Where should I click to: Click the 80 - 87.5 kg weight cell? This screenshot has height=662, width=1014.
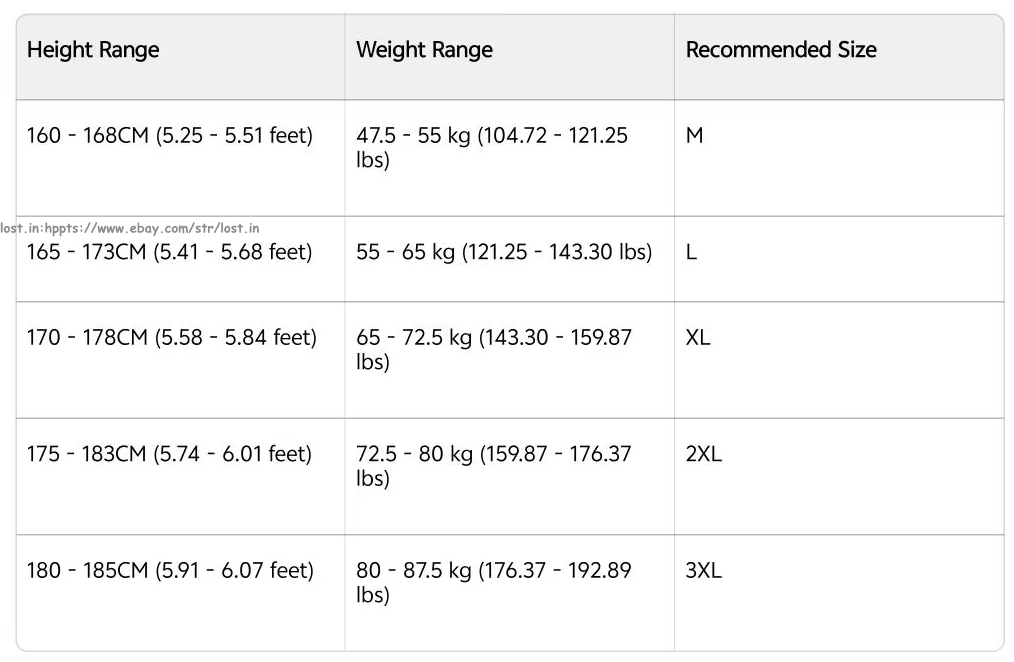point(494,582)
